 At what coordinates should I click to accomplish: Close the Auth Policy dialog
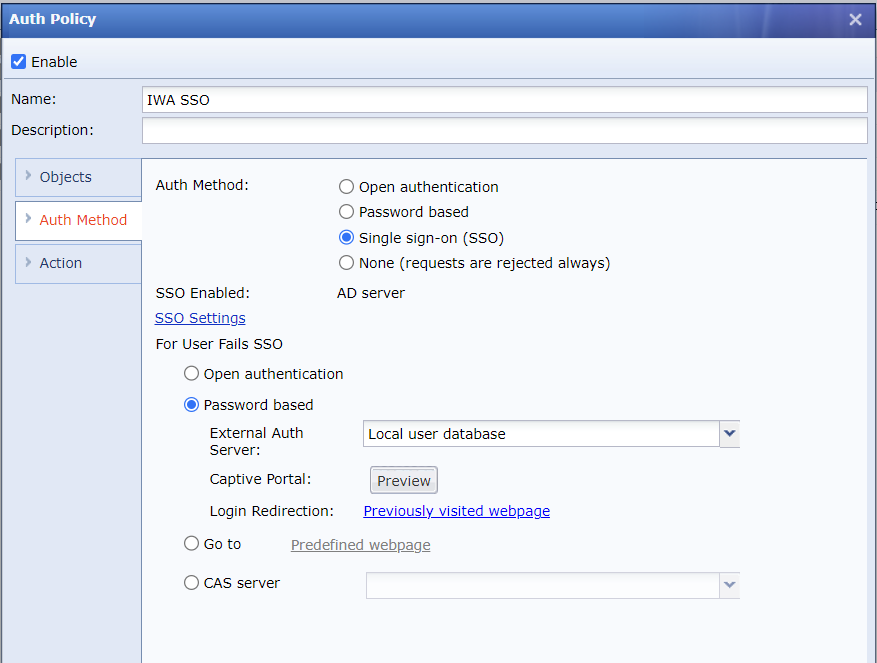855,19
